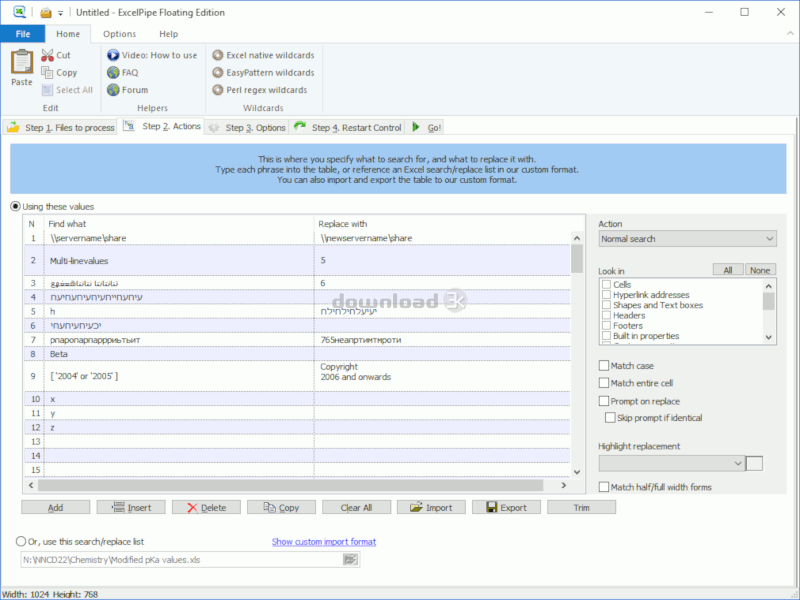Open the quick access toolbar dropdown arrow
Screen dimensions: 800x600
coord(61,13)
